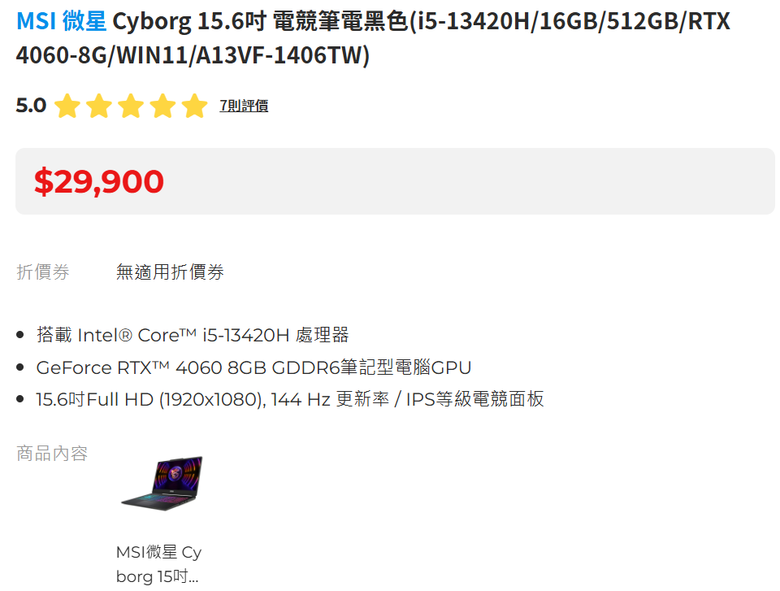Click the i5-13420H processor bullet point
The height and width of the screenshot is (591, 780).
193,335
